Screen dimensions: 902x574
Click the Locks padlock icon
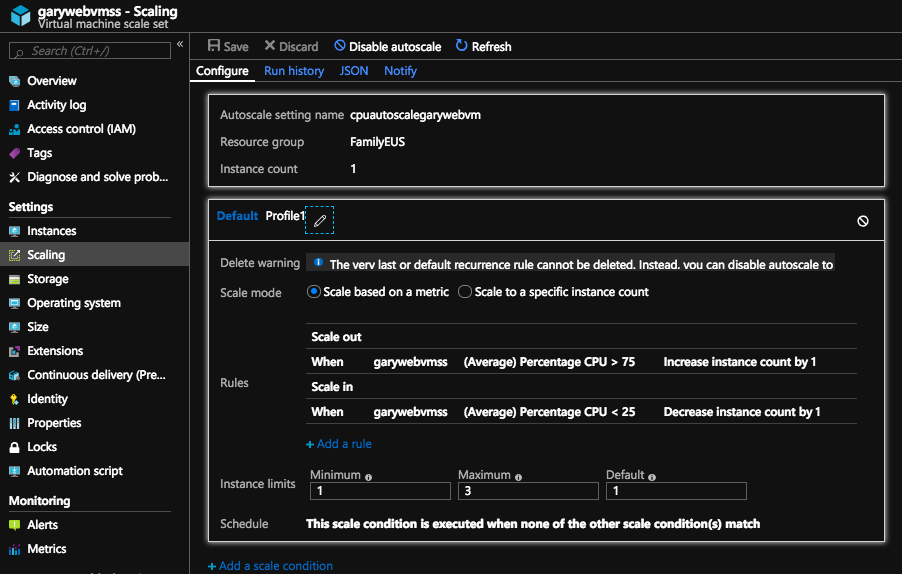[x=14, y=447]
